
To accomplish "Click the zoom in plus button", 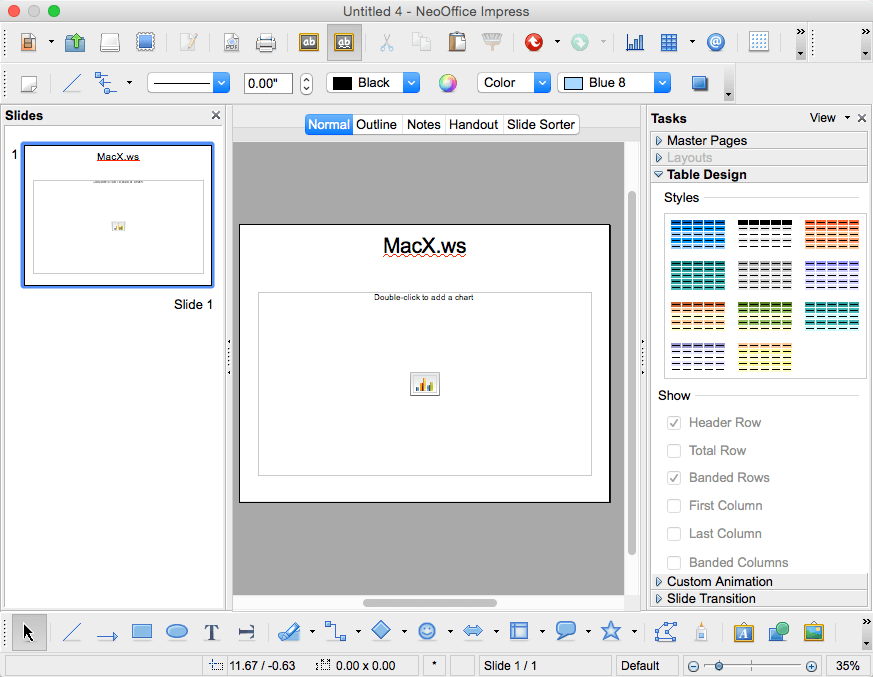I will click(811, 666).
